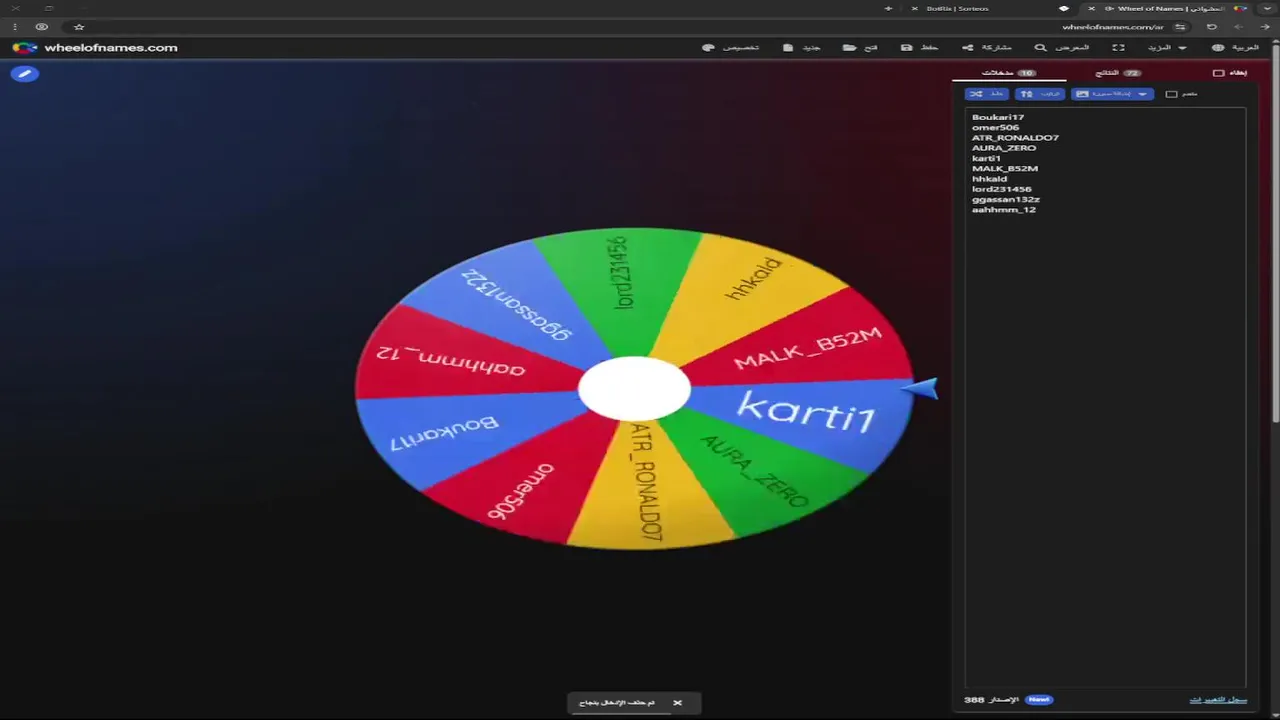1280x720 pixels.
Task: Bookmark this page with star icon
Action: pos(79,27)
